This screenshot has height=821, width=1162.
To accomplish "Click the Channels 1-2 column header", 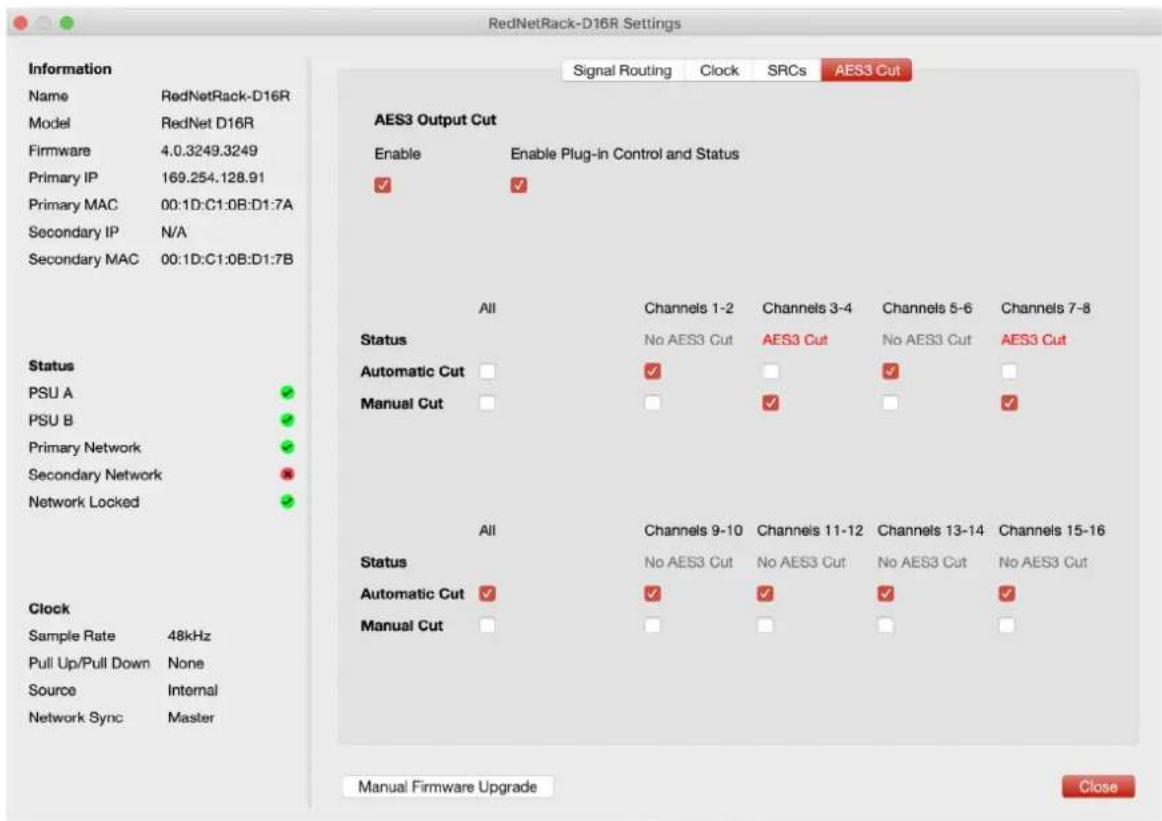I will 688,308.
